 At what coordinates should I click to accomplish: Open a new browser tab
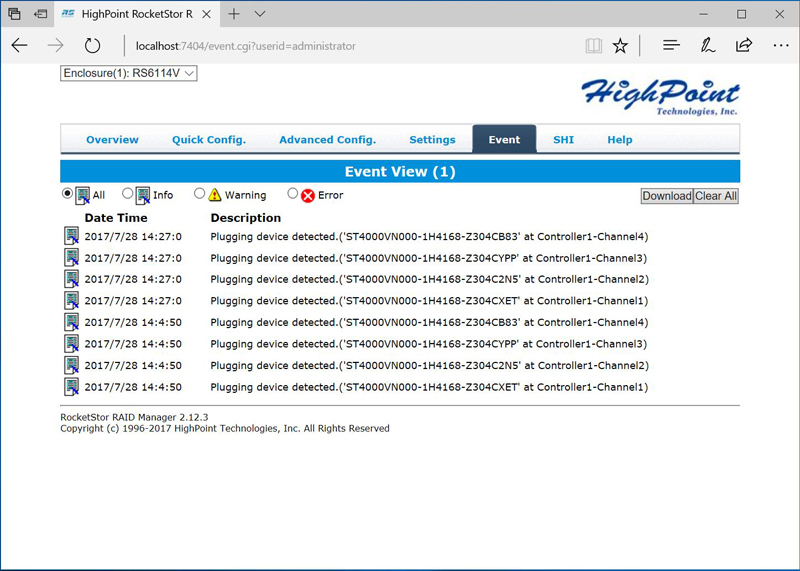point(234,14)
